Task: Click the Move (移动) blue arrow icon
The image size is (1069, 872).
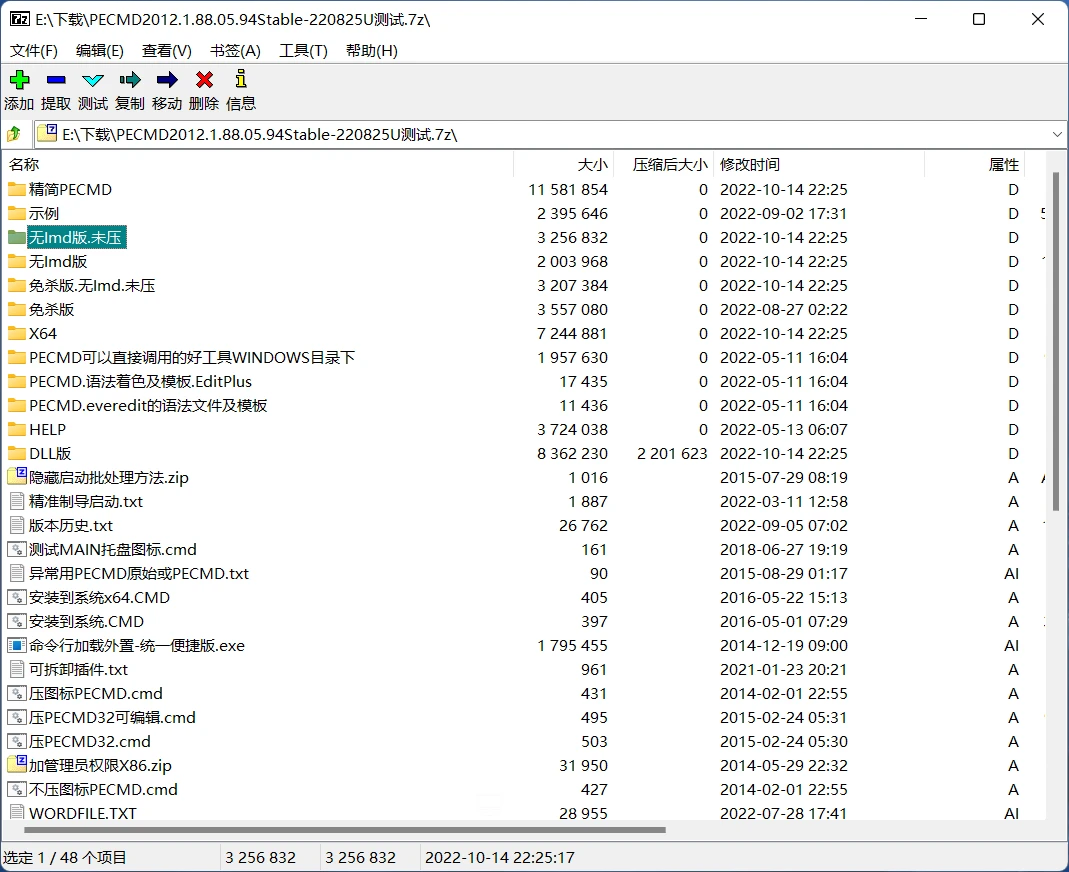Action: click(x=167, y=80)
